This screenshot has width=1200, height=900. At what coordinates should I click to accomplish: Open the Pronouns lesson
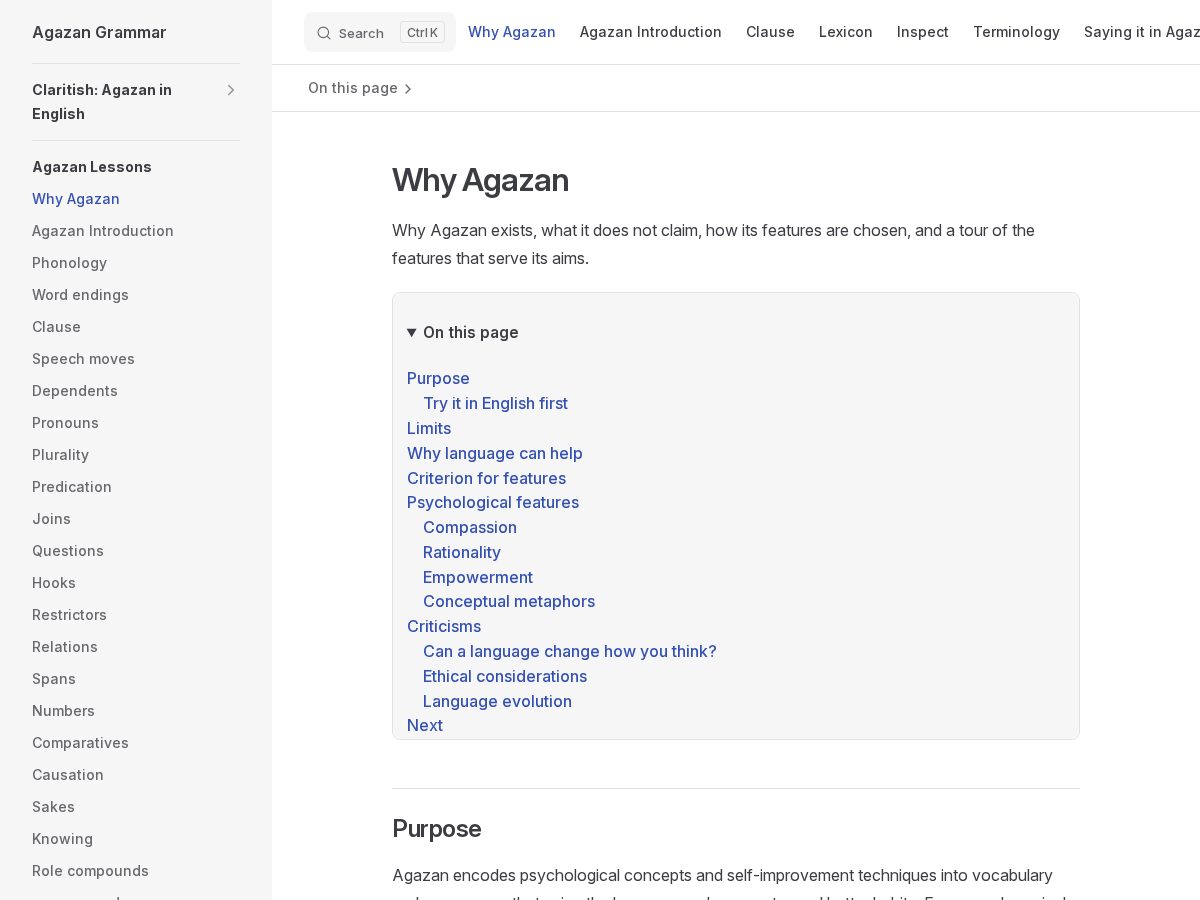(x=65, y=423)
